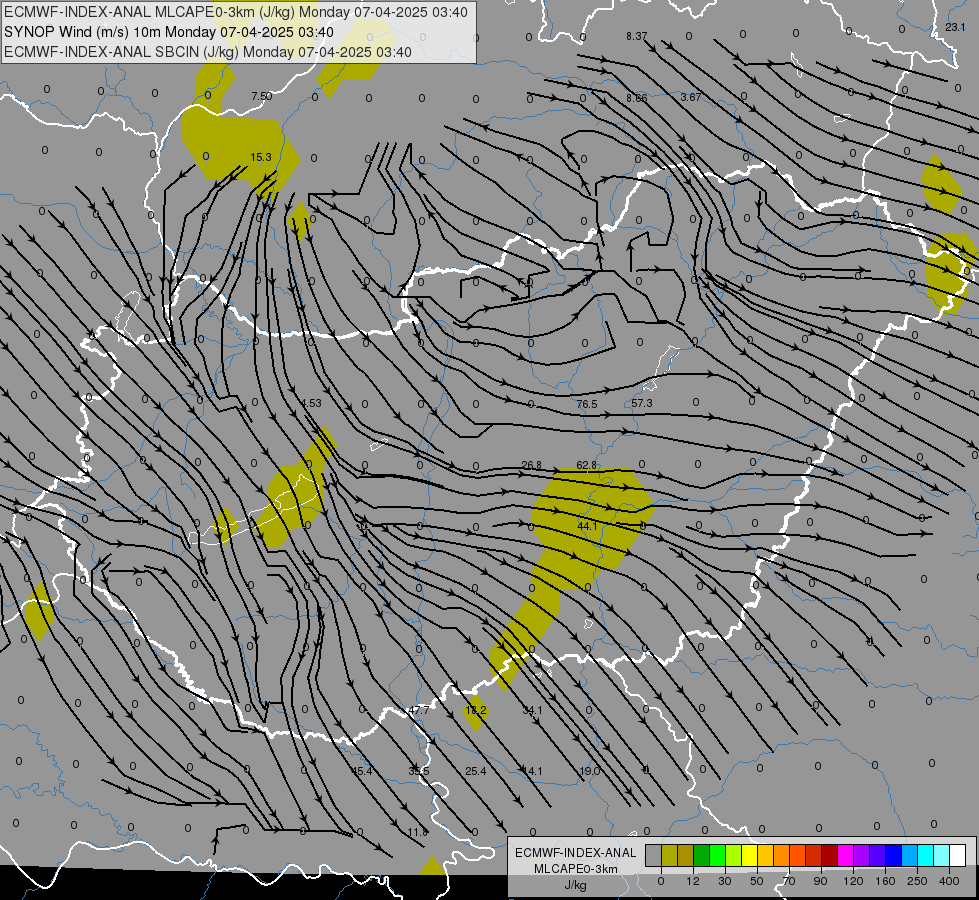The width and height of the screenshot is (979, 900).
Task: Click the legend tick label '12'
Action: tap(693, 881)
